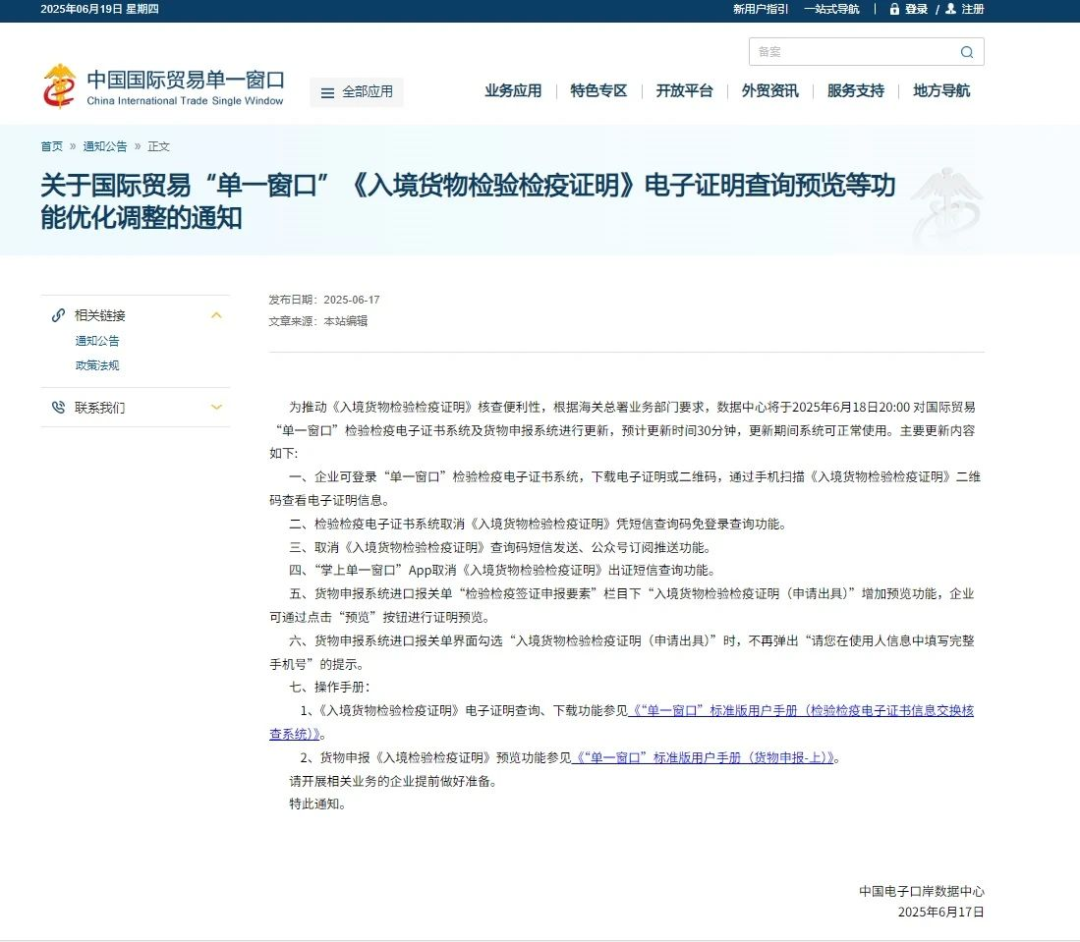Click 通知公告 in the breadcrumb
Screen dimensions: 1080x942
[105, 146]
